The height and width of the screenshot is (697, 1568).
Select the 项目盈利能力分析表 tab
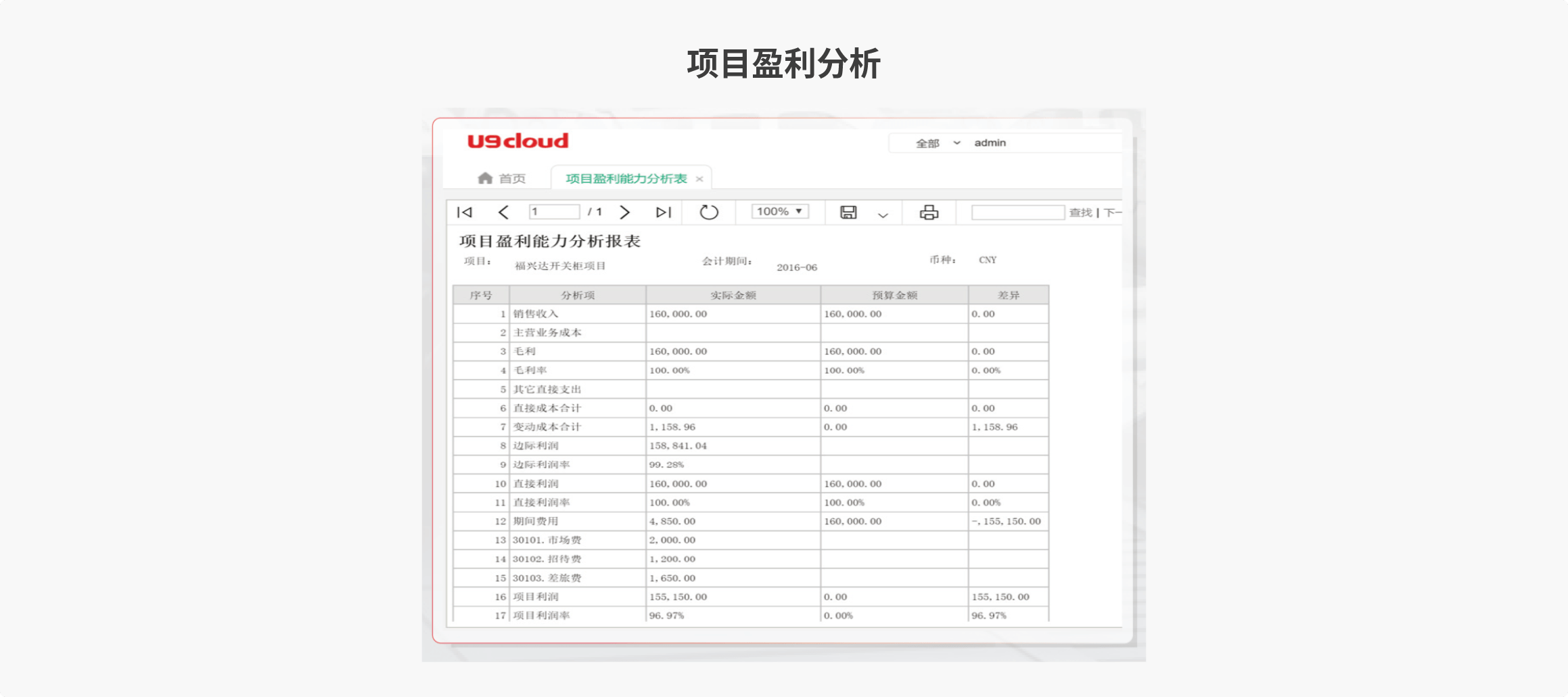[626, 179]
